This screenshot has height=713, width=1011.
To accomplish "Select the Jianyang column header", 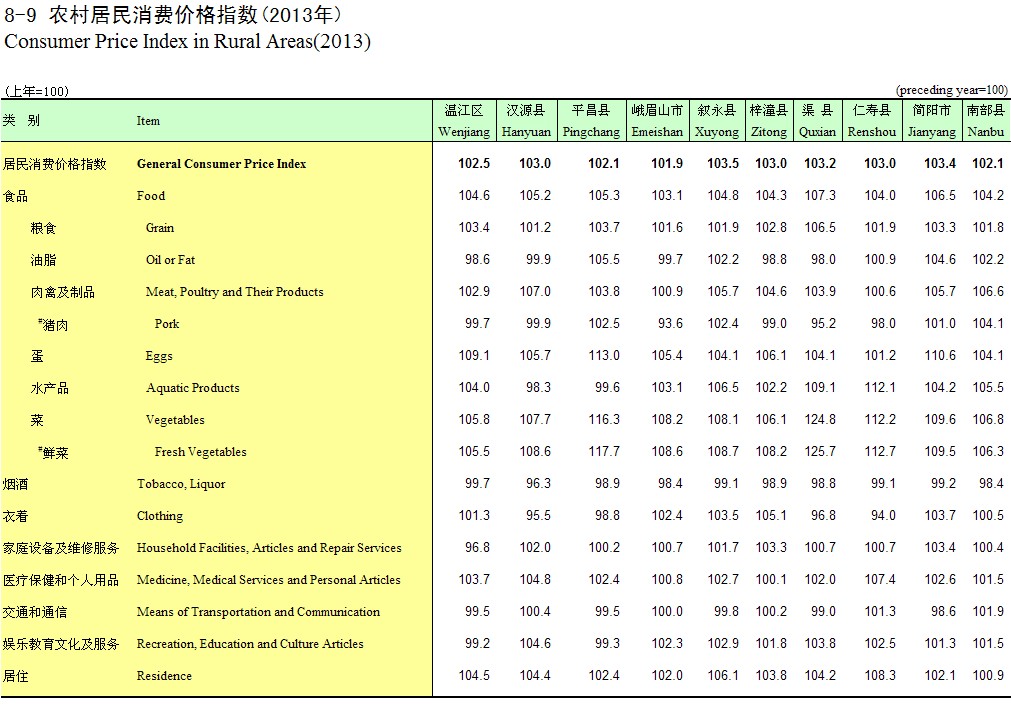I will pos(932,121).
